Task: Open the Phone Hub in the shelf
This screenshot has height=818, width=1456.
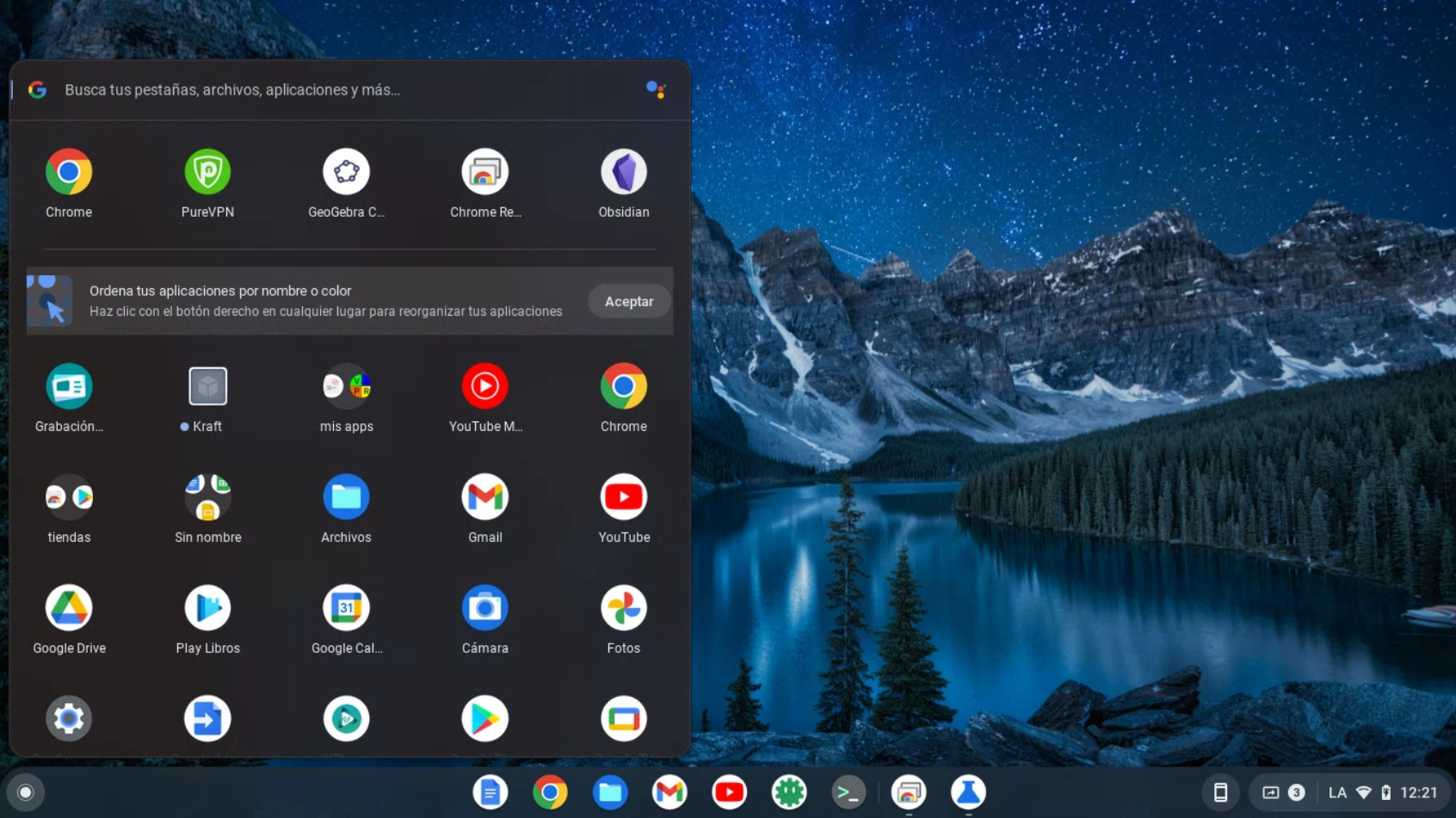Action: pos(1220,792)
